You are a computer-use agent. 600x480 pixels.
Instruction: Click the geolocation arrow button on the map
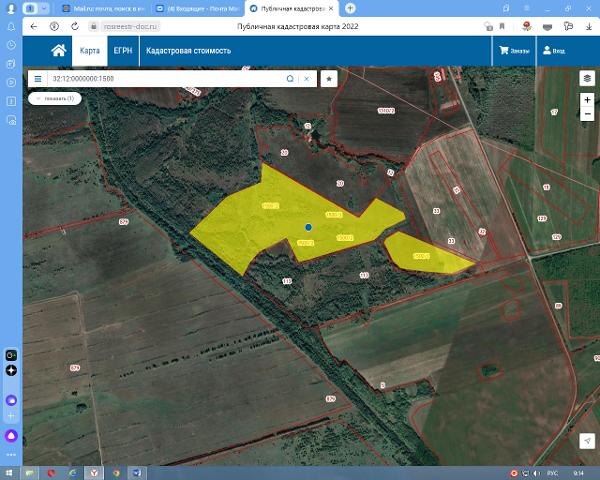pyautogui.click(x=587, y=440)
